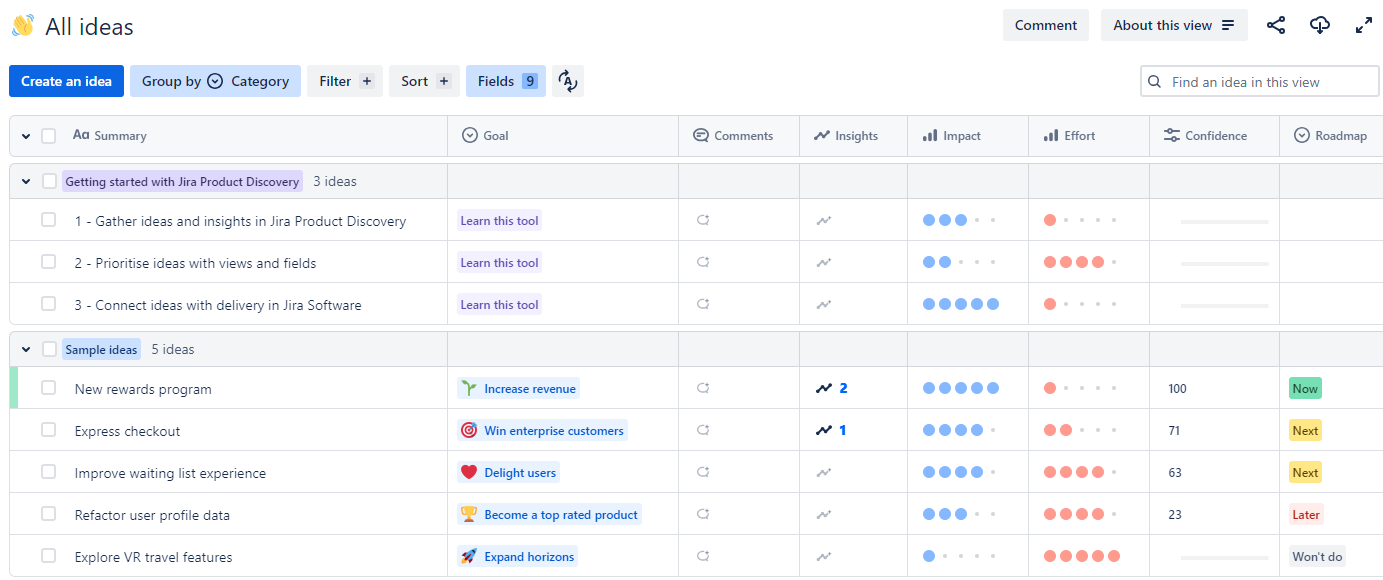The height and width of the screenshot is (580, 1383).
Task: Click the fullscreen expand icon top right
Action: 1364,25
